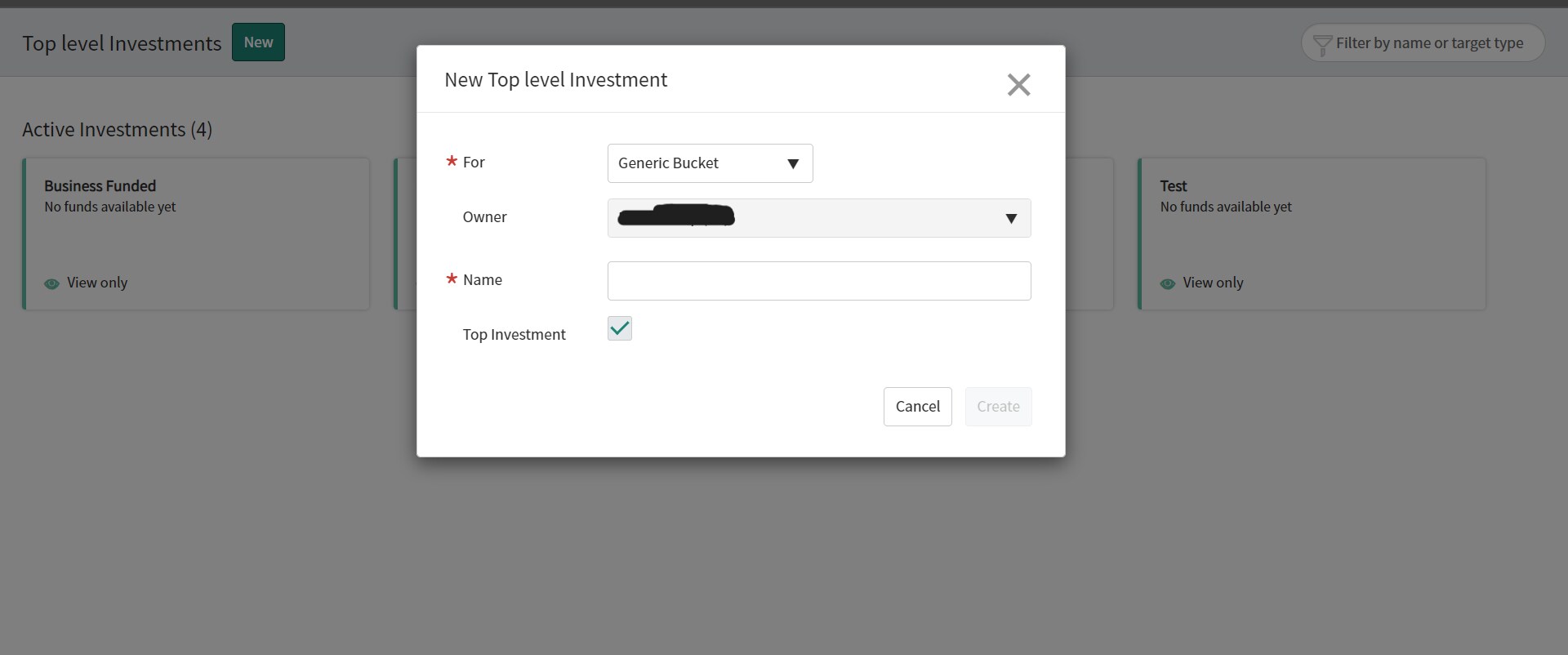The image size is (1568, 655).
Task: Click the For dropdown triangle arrow
Action: click(x=792, y=163)
